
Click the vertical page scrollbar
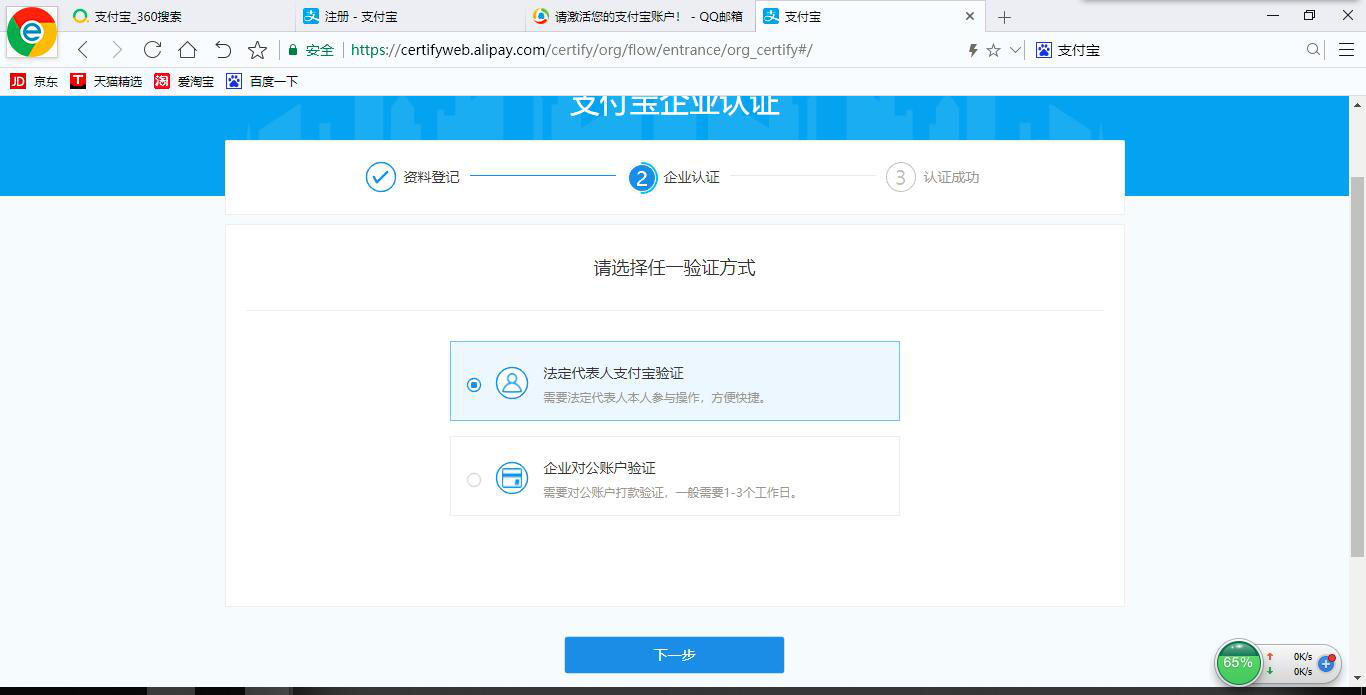tap(1357, 368)
